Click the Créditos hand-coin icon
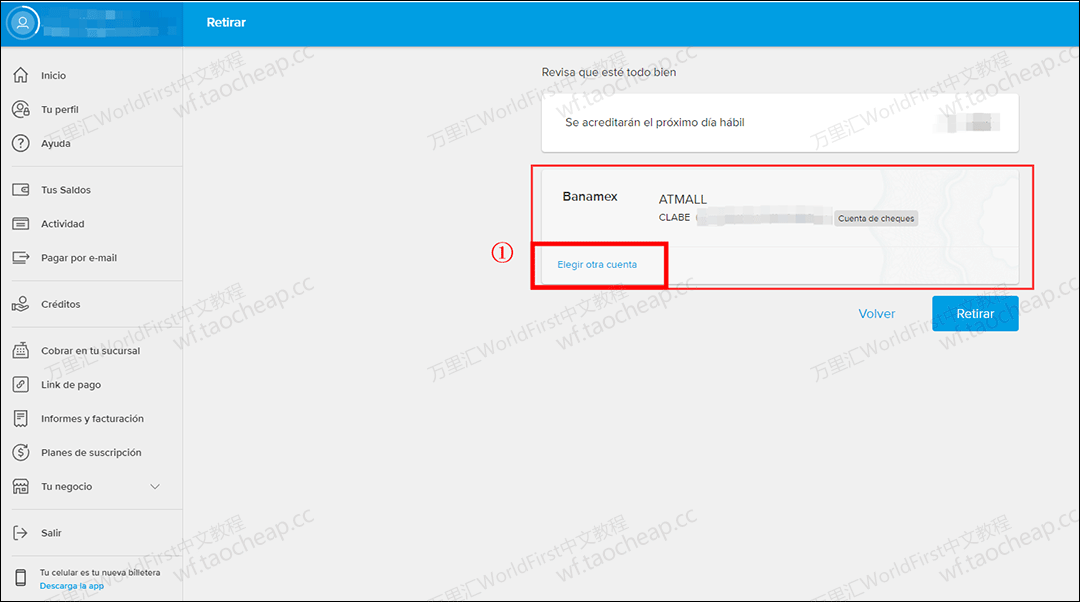The image size is (1080, 602). pos(21,304)
